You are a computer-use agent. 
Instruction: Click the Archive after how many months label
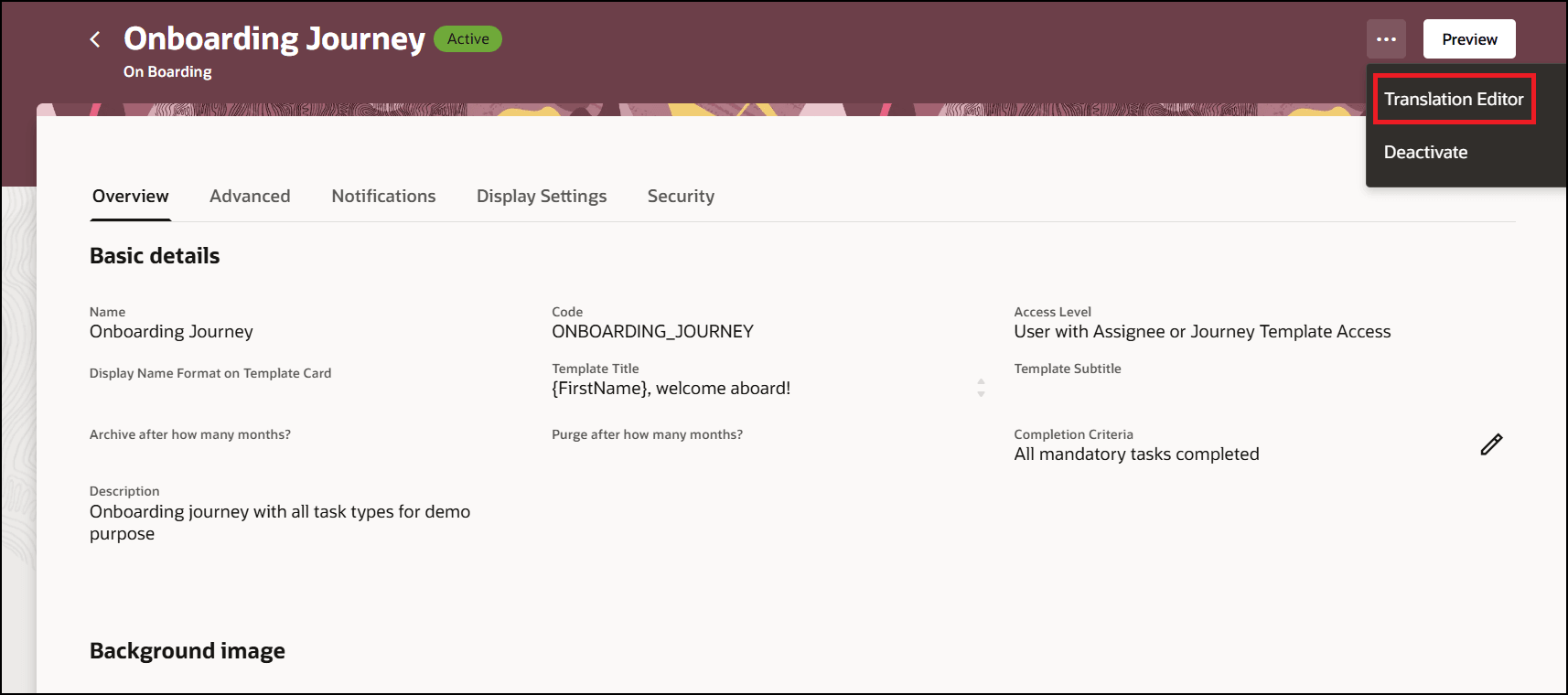pyautogui.click(x=190, y=434)
